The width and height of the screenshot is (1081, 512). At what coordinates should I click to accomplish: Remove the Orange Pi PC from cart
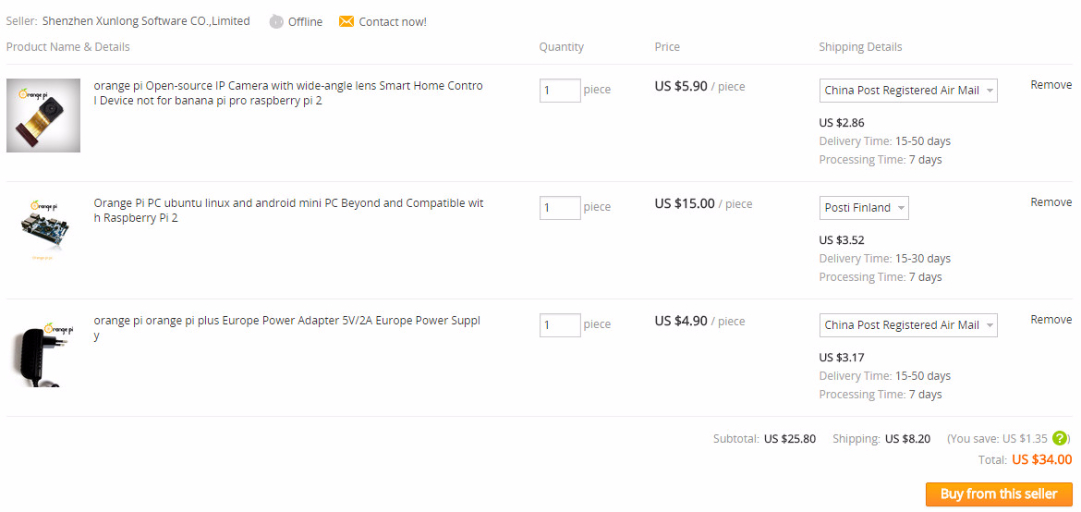point(1051,202)
